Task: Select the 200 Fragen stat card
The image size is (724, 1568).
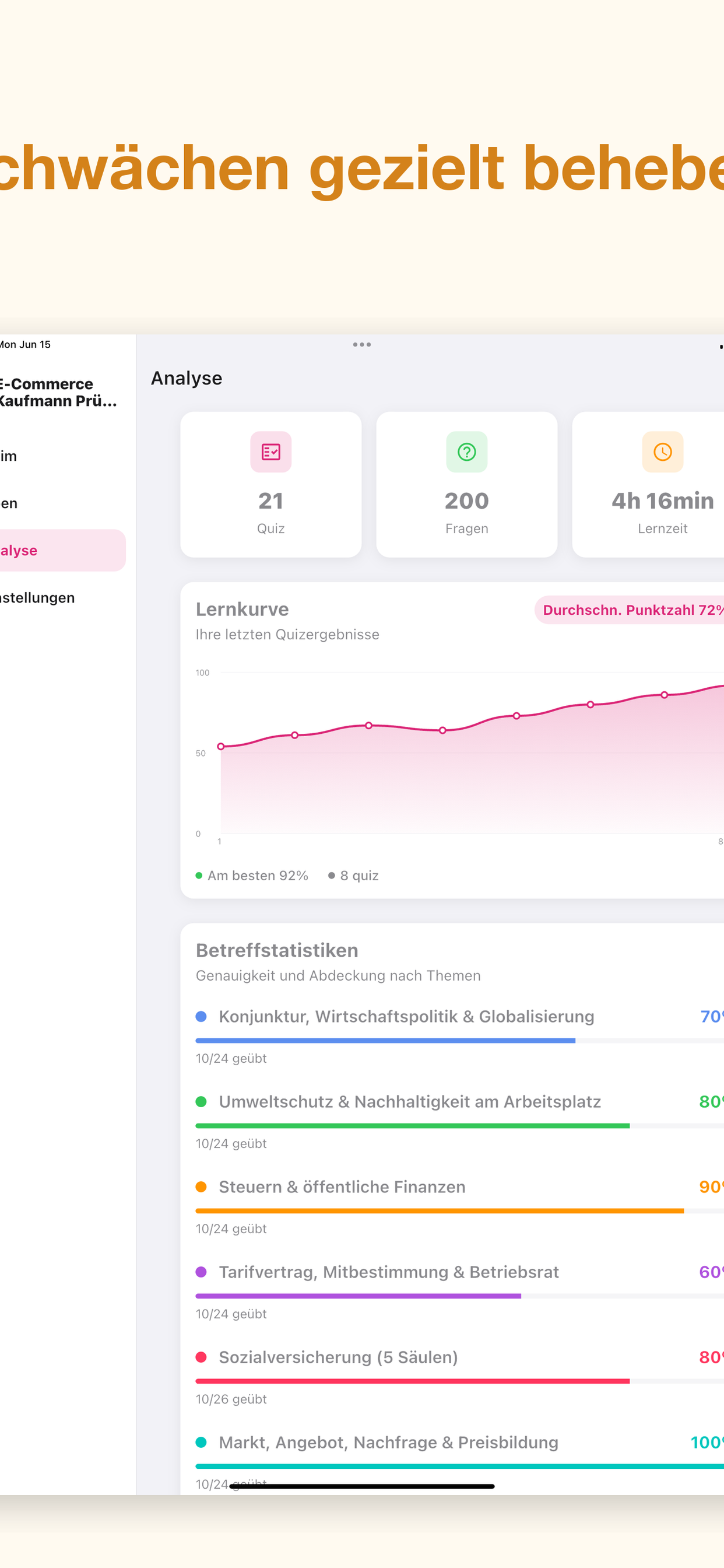Action: [x=467, y=485]
